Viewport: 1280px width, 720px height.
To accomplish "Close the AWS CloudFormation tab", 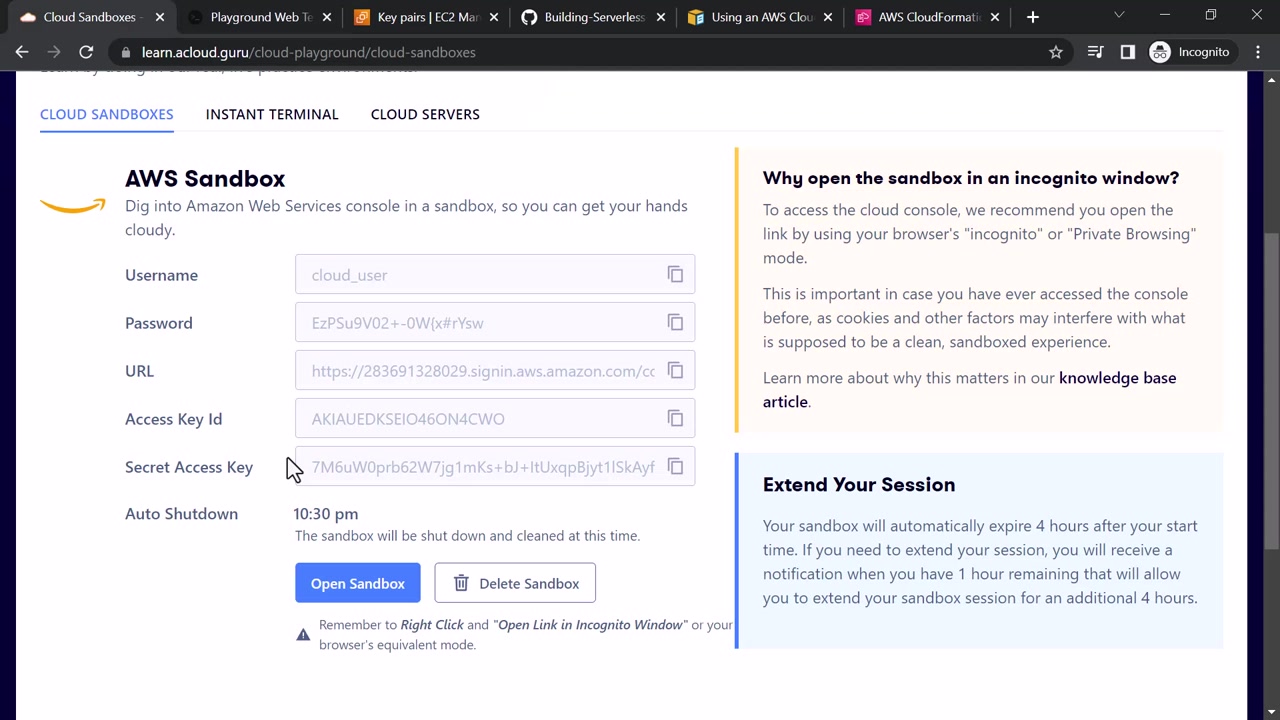I will 994,17.
